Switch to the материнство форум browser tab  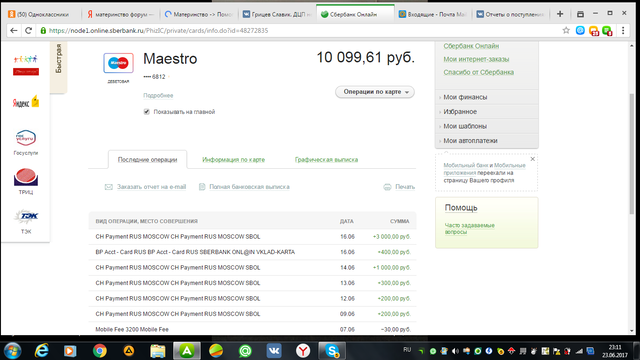[121, 14]
